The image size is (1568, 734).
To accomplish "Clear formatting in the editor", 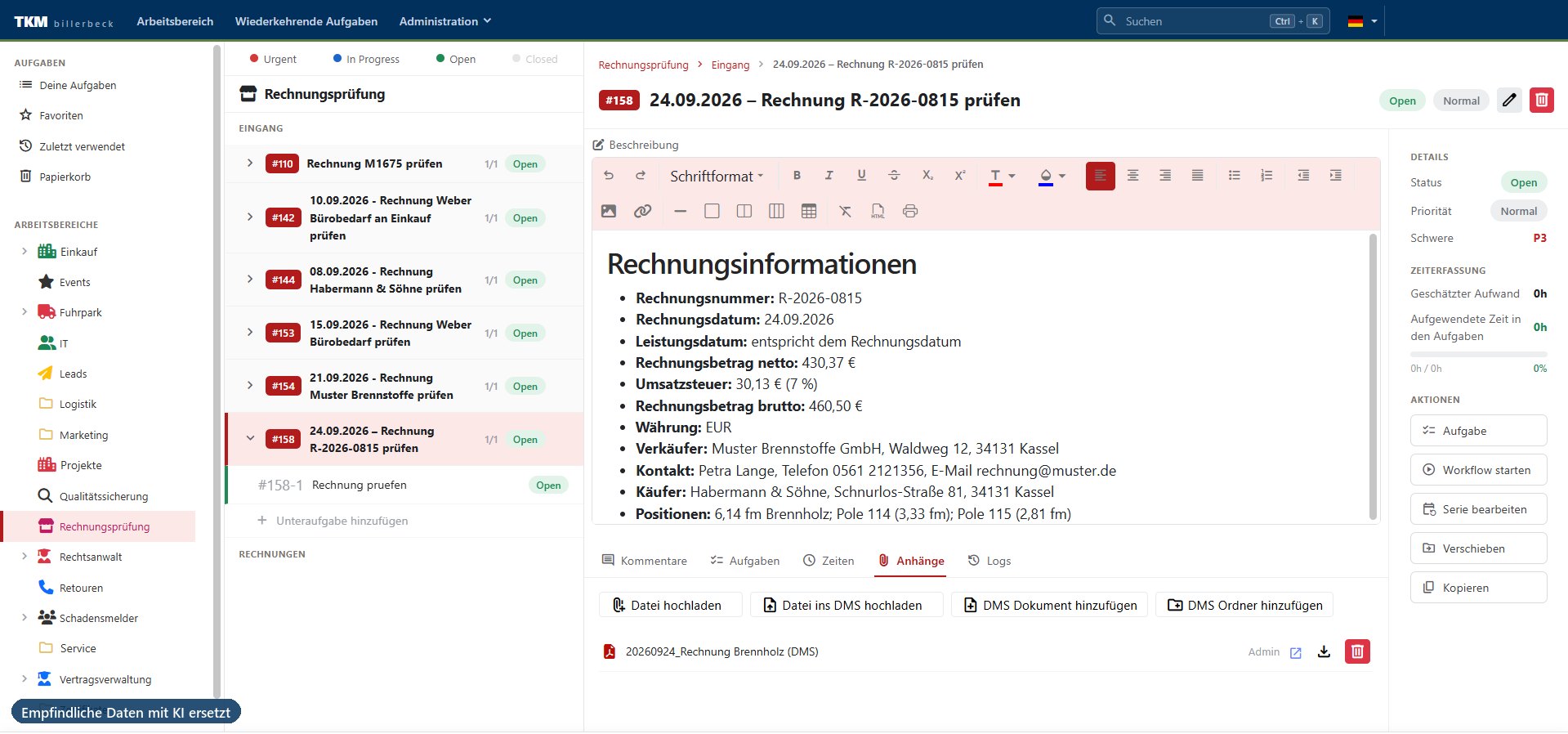I will pyautogui.click(x=845, y=211).
